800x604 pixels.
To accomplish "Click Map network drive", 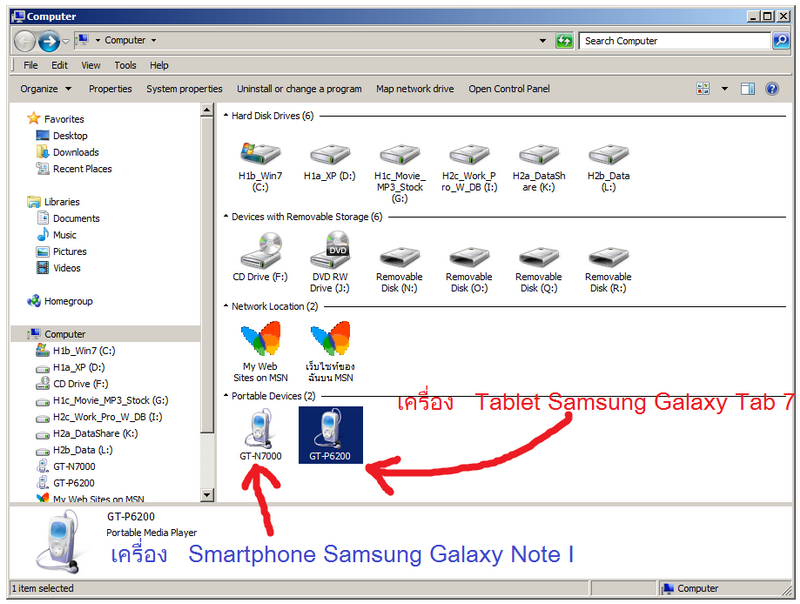I will [415, 89].
